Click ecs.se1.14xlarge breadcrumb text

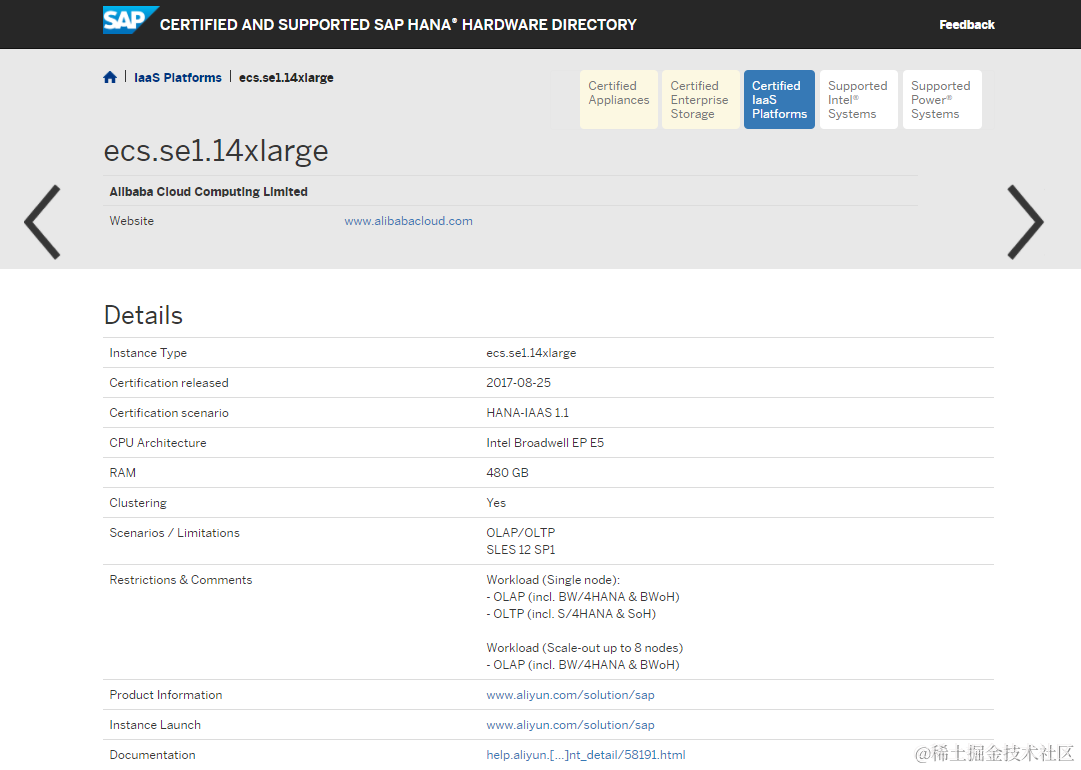click(286, 78)
